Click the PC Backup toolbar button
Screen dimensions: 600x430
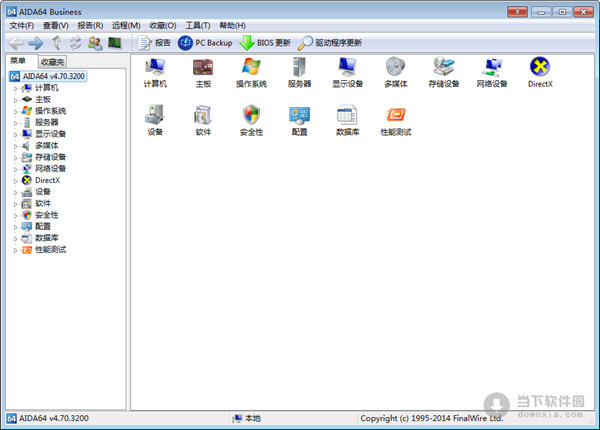point(205,43)
